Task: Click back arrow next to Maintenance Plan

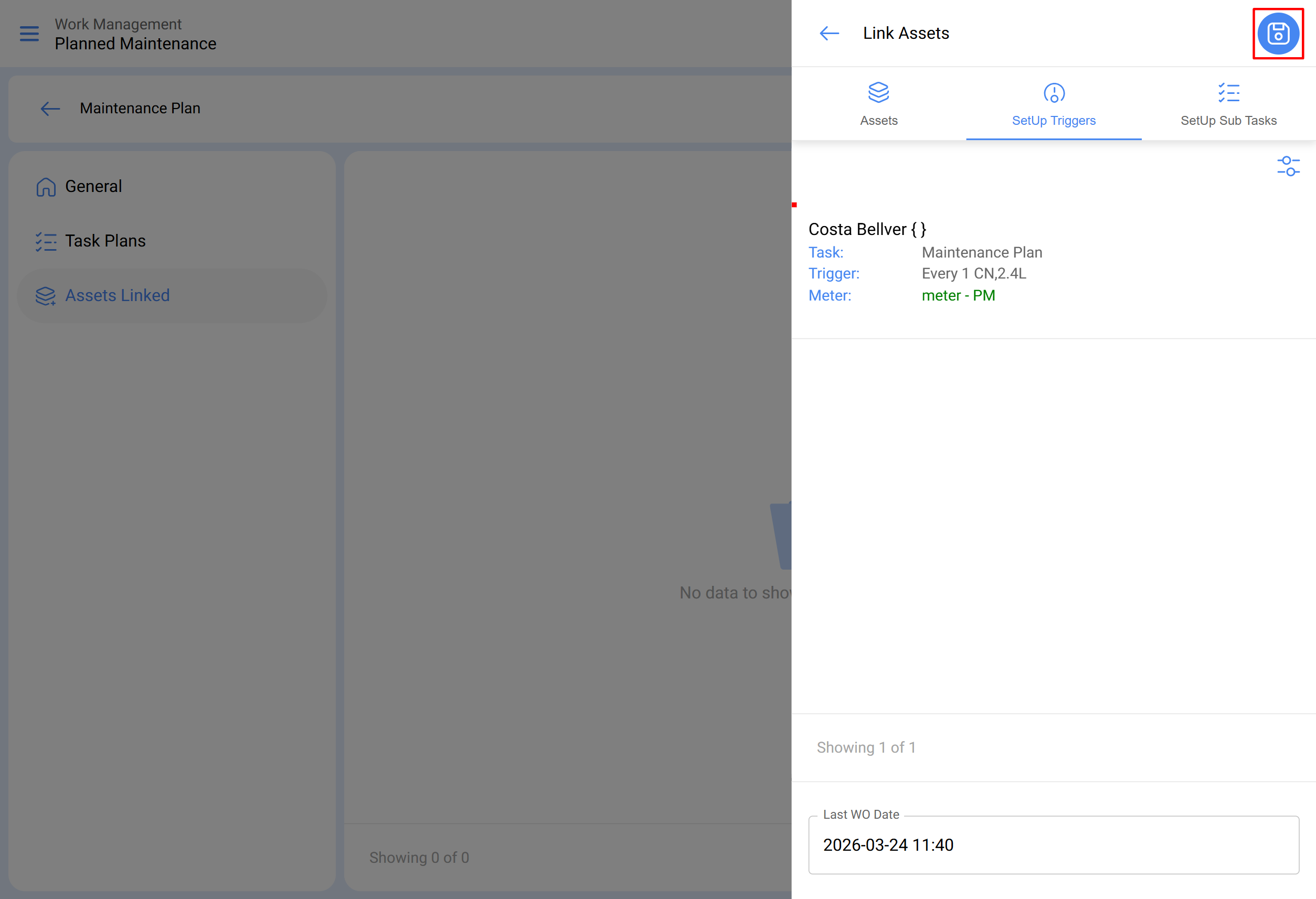Action: point(50,109)
